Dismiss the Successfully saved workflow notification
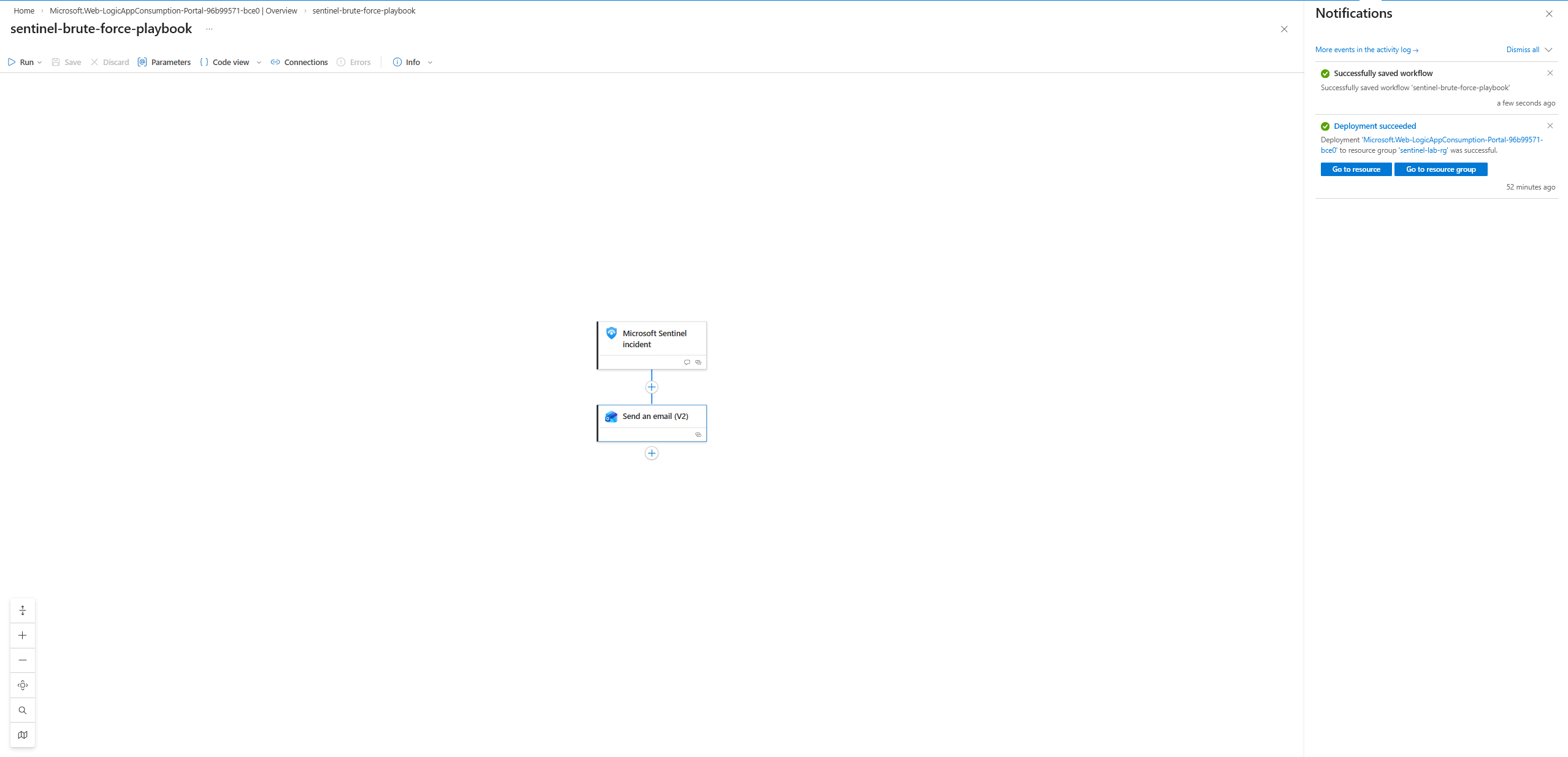The image size is (1568, 757). (1550, 73)
